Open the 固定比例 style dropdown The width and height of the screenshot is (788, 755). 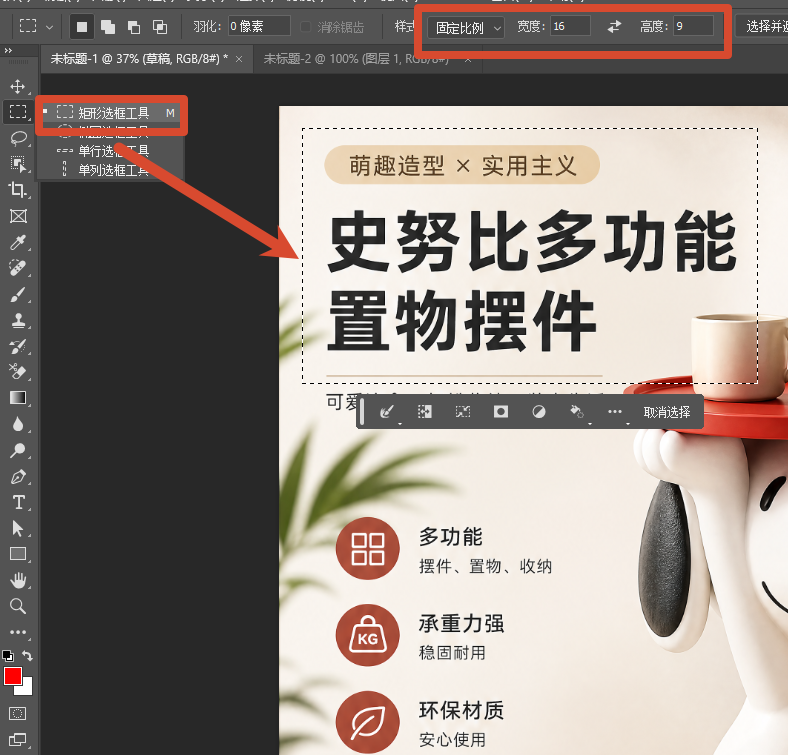[465, 28]
